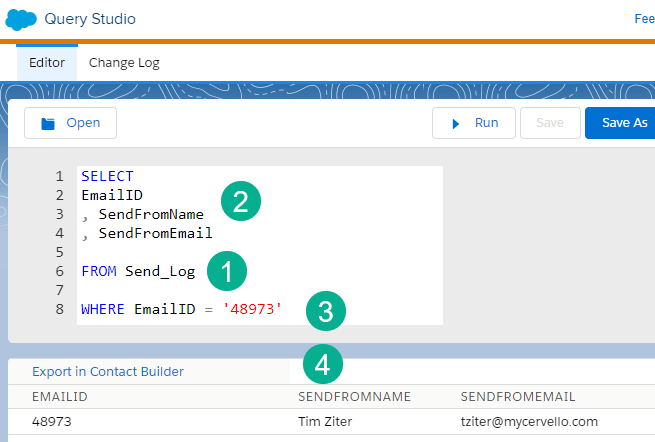
Task: Switch to the Editor tab
Action: [47, 62]
